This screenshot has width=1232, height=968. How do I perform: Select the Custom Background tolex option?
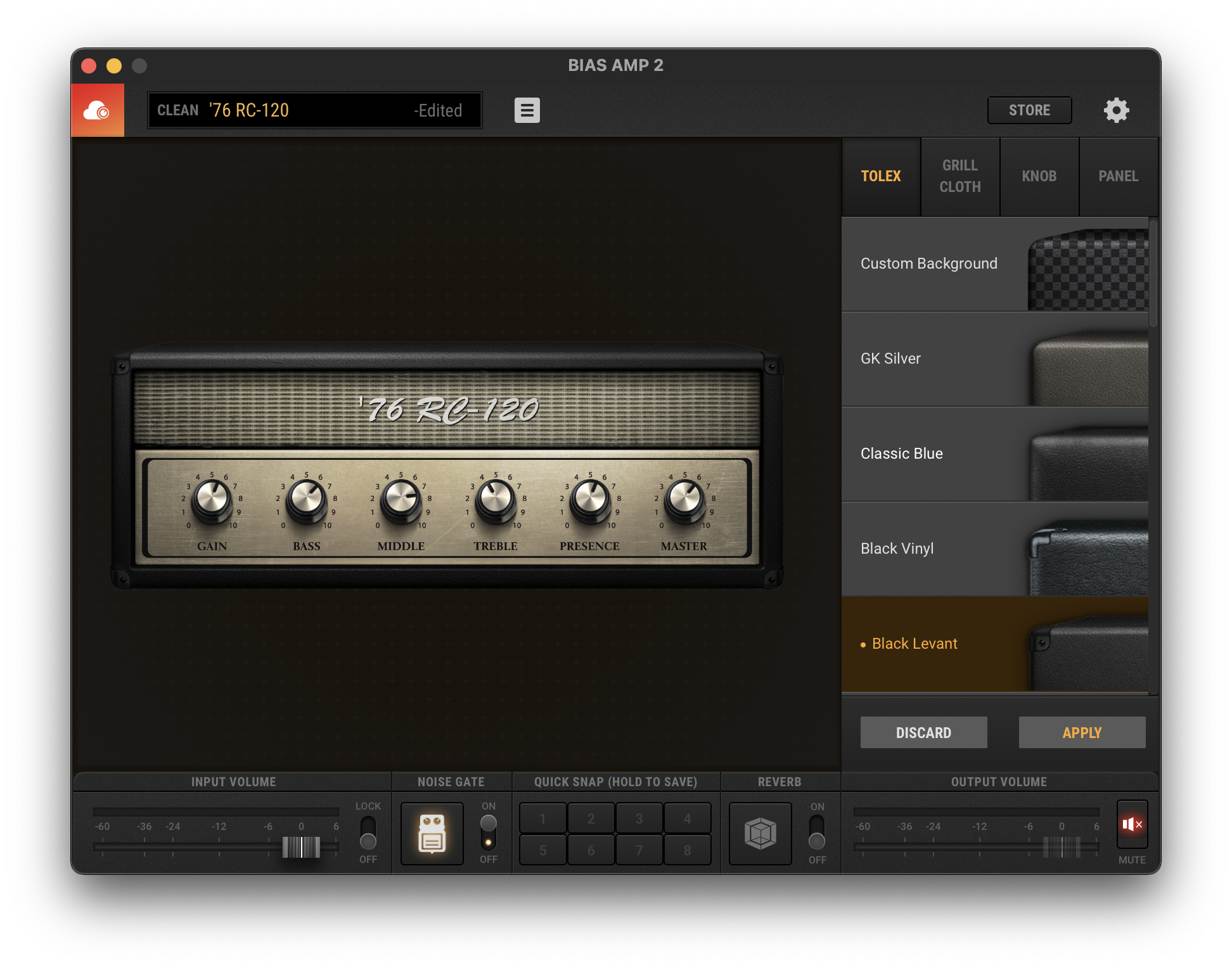click(995, 264)
